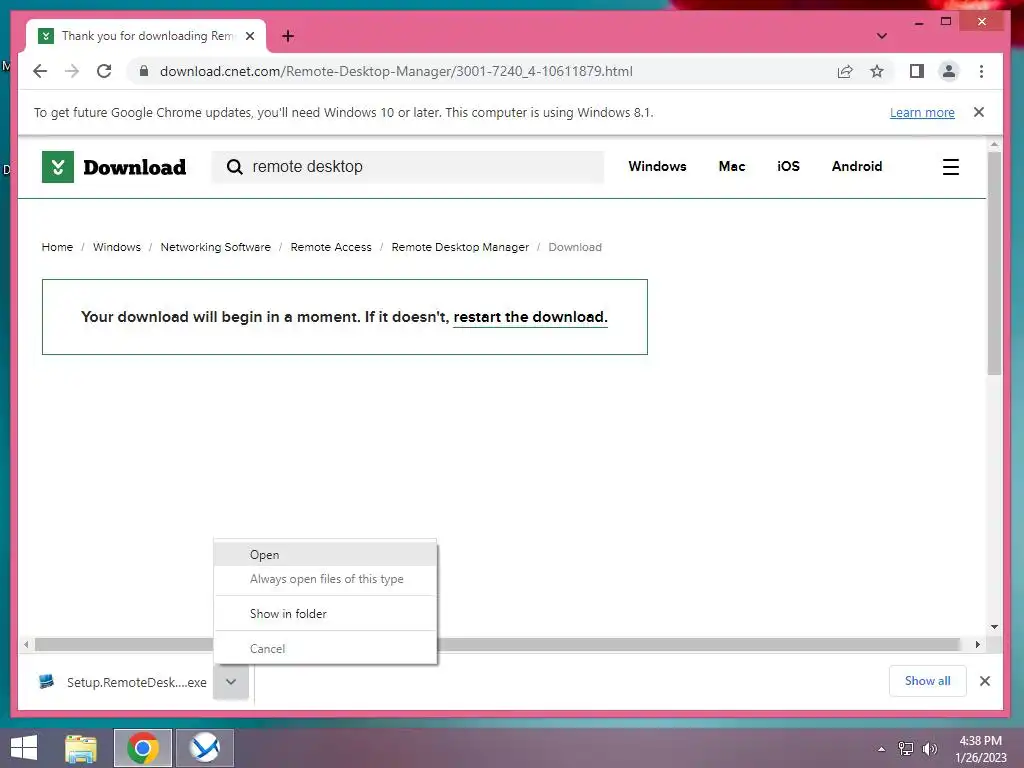
Task: Click the Setup.RemoteDesk....exe download item
Action: point(123,682)
